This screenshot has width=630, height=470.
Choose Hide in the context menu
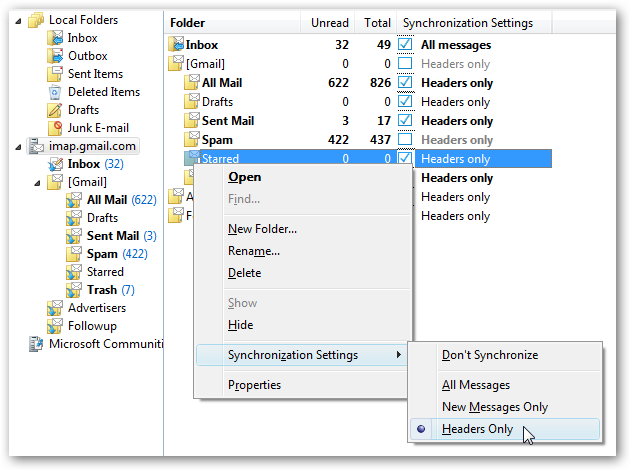pyautogui.click(x=240, y=325)
